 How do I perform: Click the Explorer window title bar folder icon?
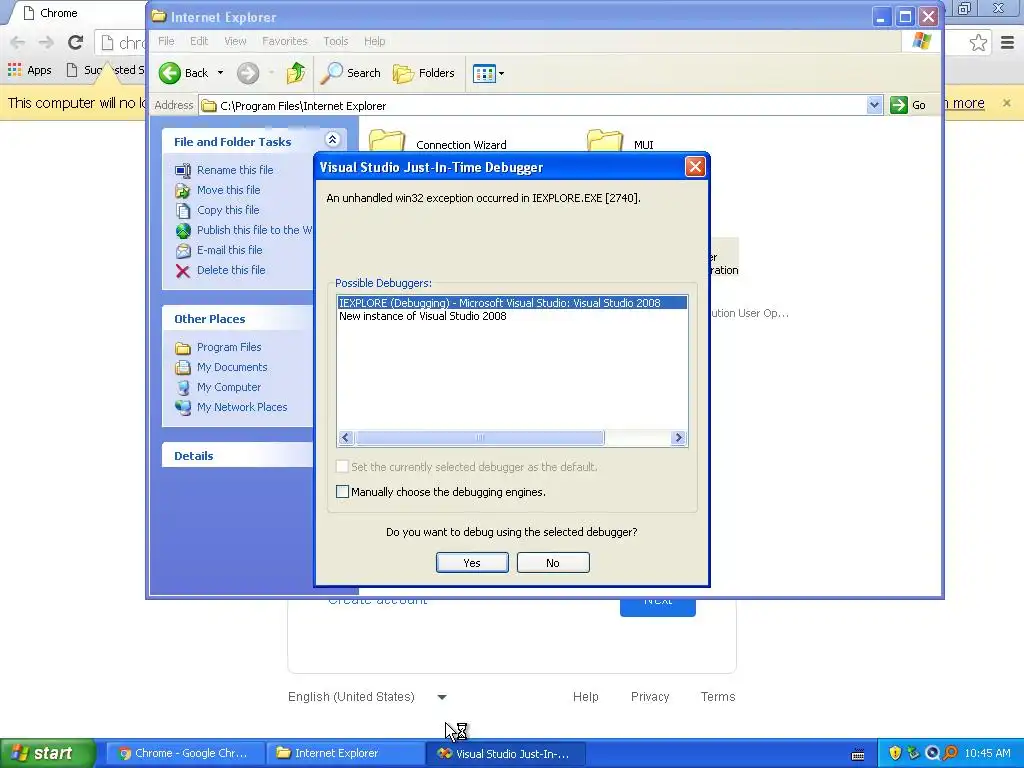tap(159, 16)
